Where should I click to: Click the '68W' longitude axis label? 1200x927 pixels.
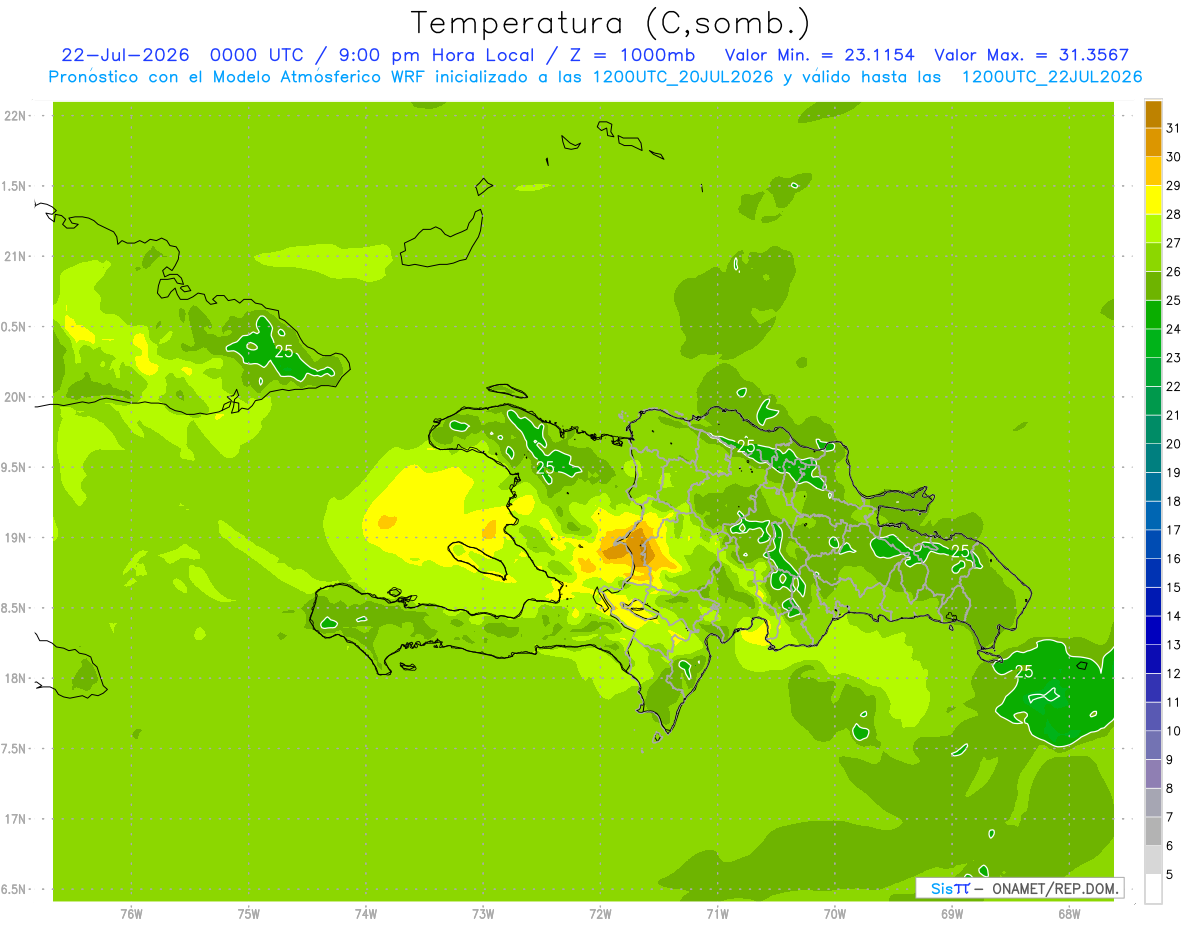(x=1069, y=914)
